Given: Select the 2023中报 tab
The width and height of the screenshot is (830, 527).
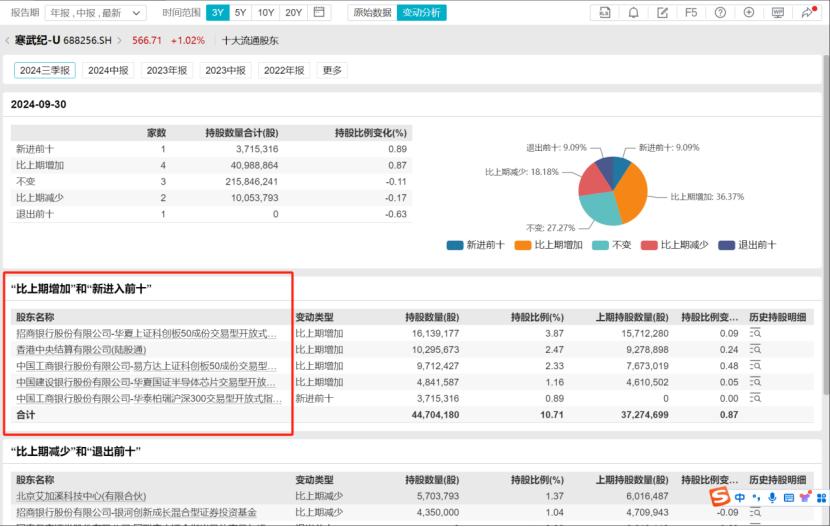Looking at the screenshot, I should pyautogui.click(x=225, y=70).
